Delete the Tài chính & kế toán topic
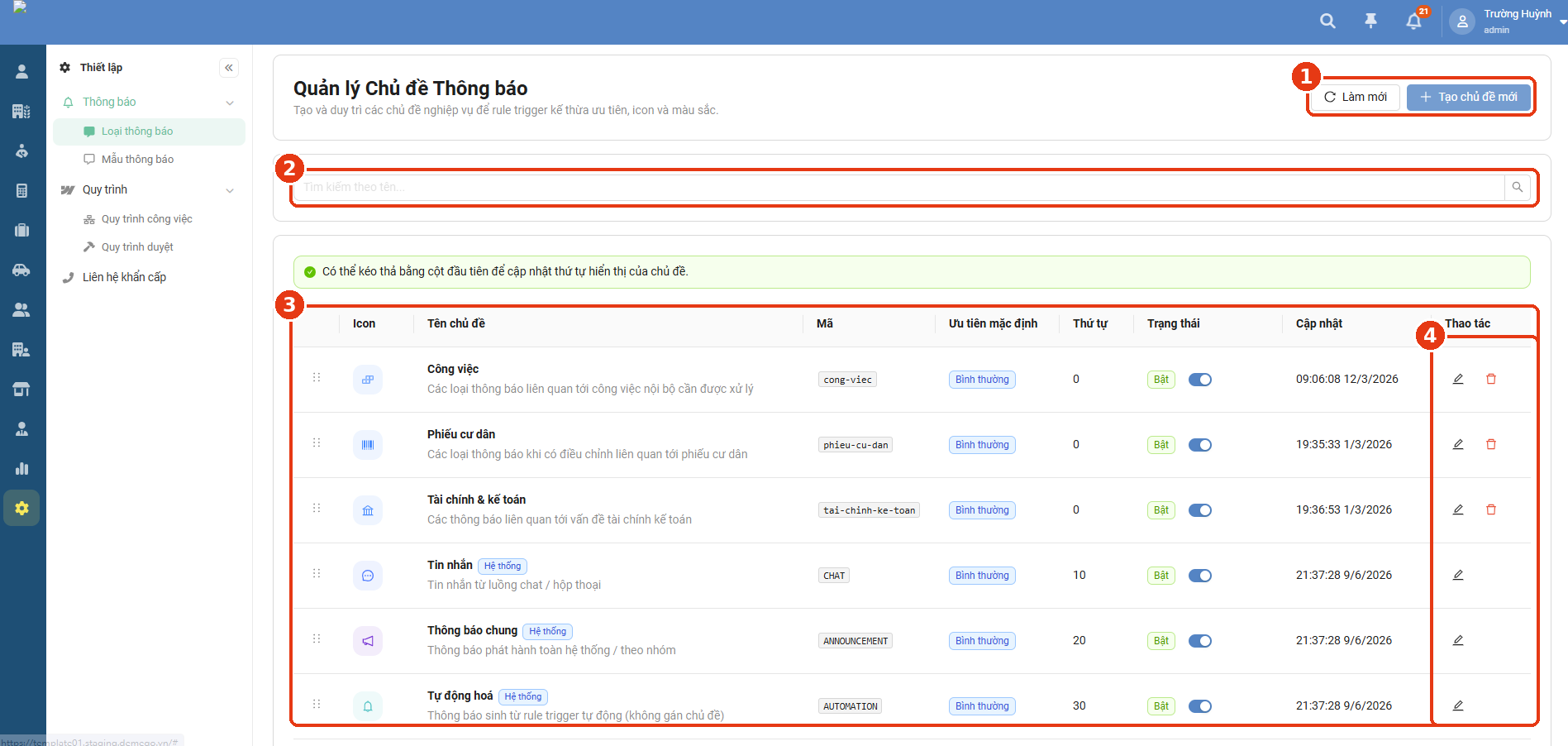This screenshot has height=746, width=1568. point(1491,509)
